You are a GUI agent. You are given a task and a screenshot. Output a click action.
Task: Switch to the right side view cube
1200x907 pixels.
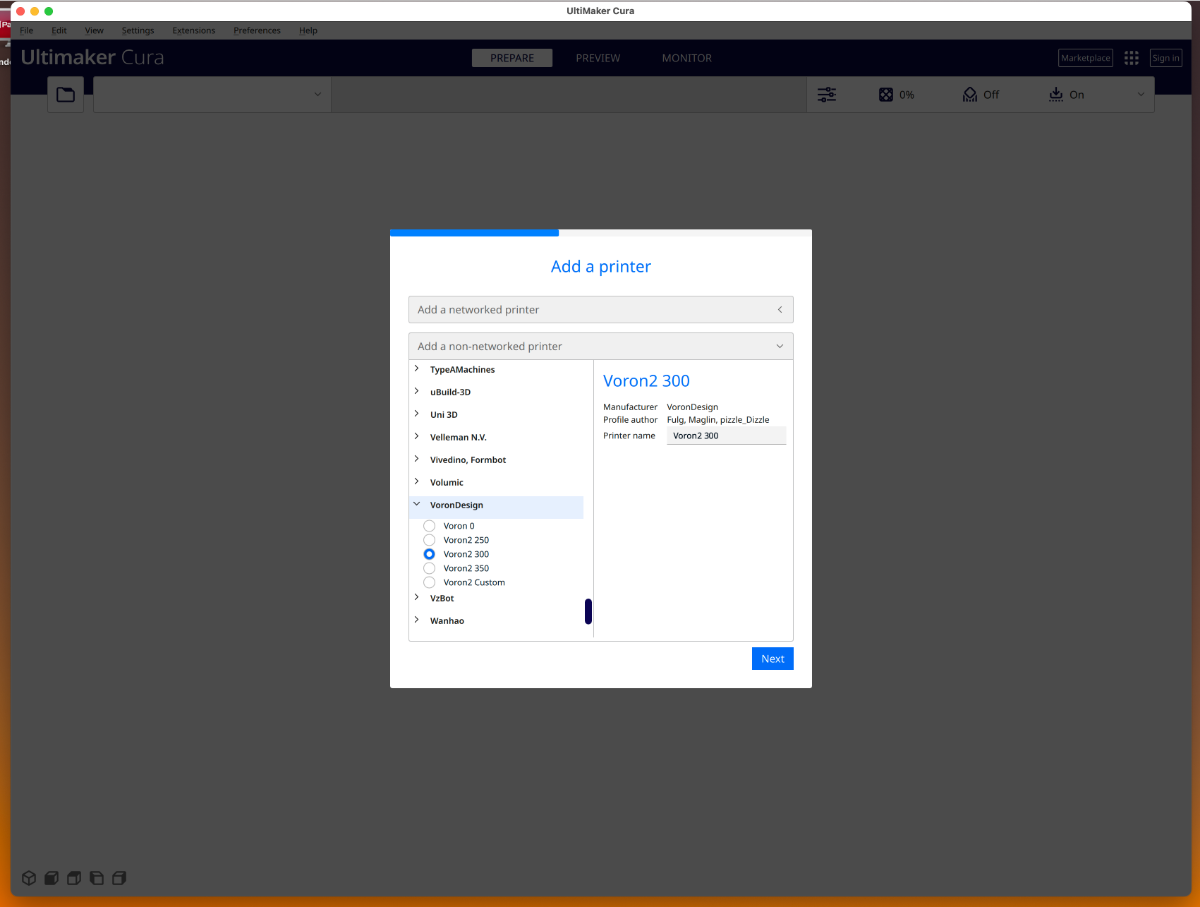tap(119, 878)
